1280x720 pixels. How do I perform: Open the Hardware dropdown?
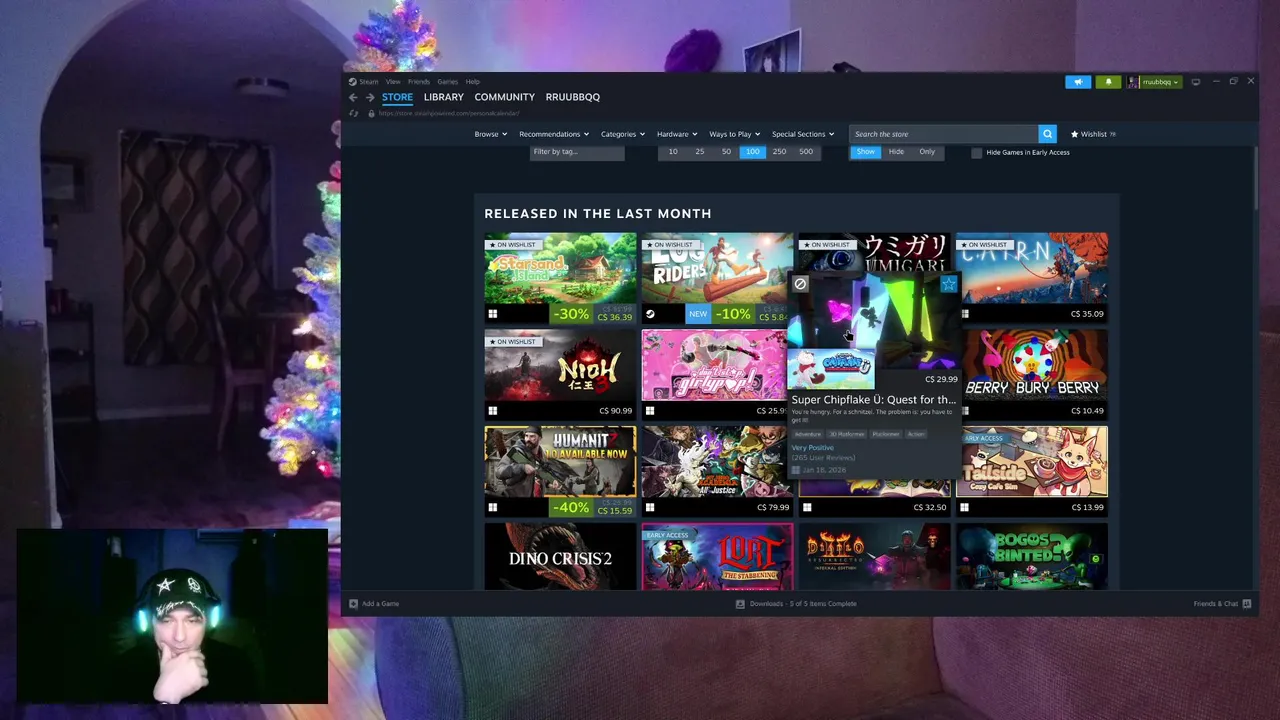pos(677,134)
